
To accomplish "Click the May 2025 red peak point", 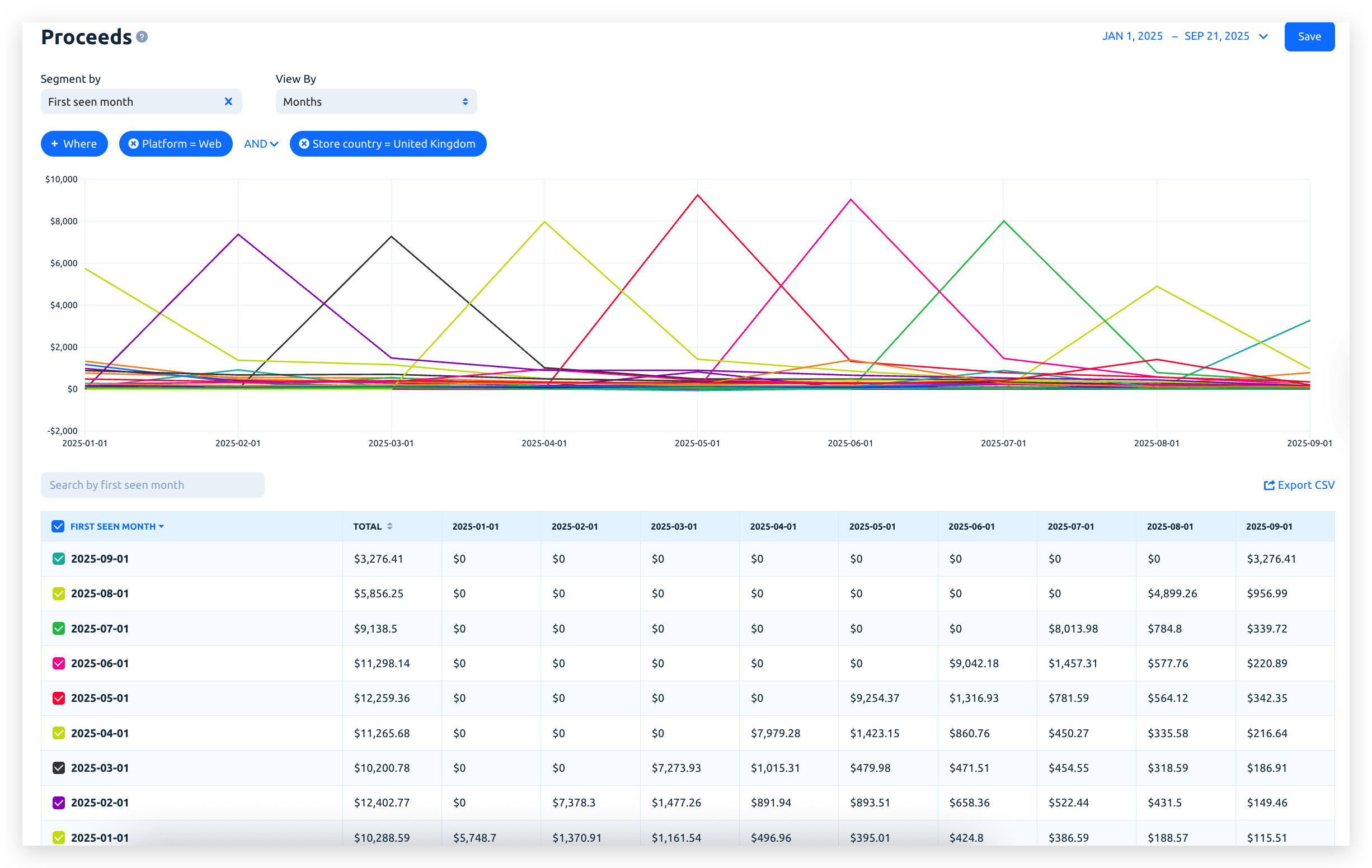I will (x=697, y=195).
